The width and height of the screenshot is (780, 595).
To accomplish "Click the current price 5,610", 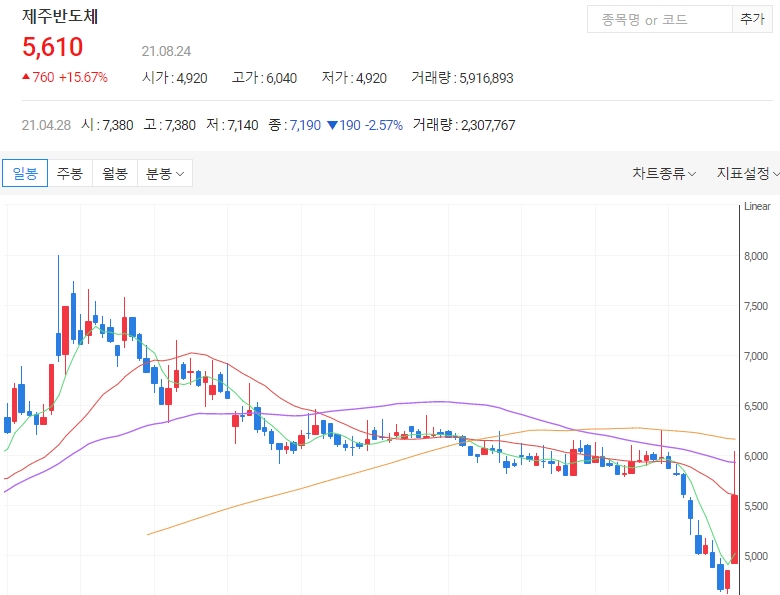I will coord(52,47).
